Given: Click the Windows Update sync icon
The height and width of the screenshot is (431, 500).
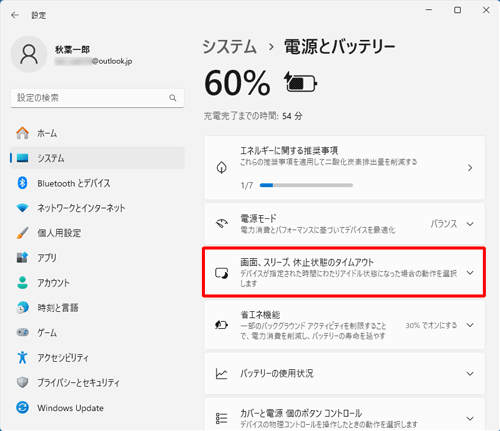Looking at the screenshot, I should tap(22, 407).
